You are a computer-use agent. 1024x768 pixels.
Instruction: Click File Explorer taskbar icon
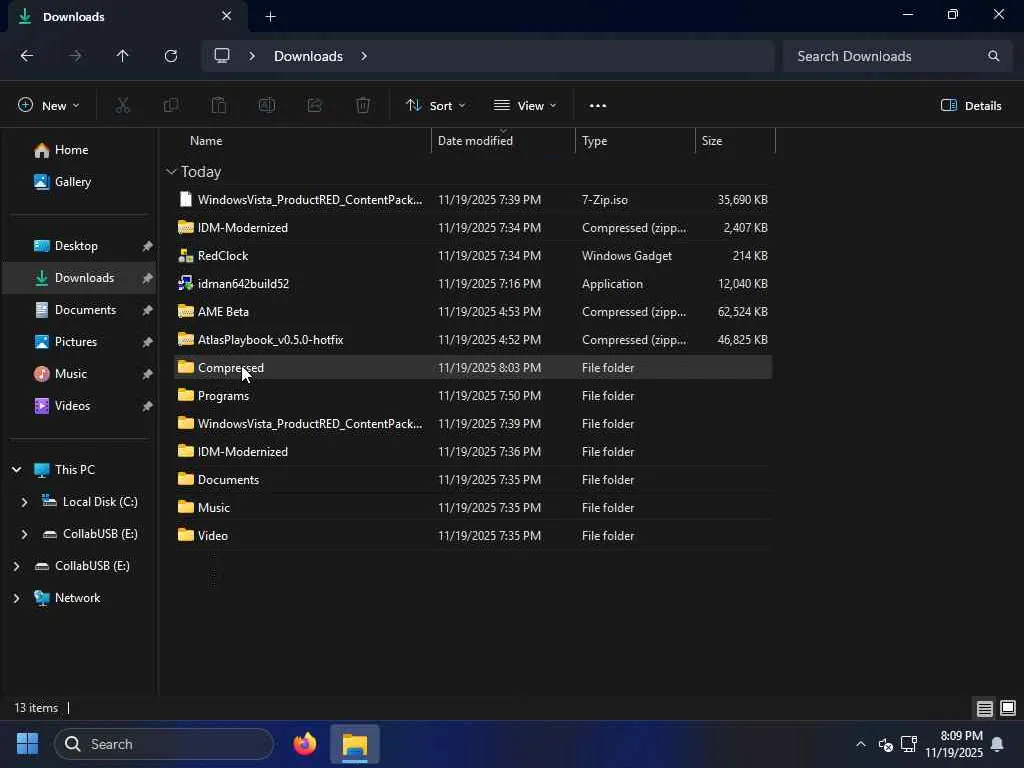pyautogui.click(x=355, y=744)
